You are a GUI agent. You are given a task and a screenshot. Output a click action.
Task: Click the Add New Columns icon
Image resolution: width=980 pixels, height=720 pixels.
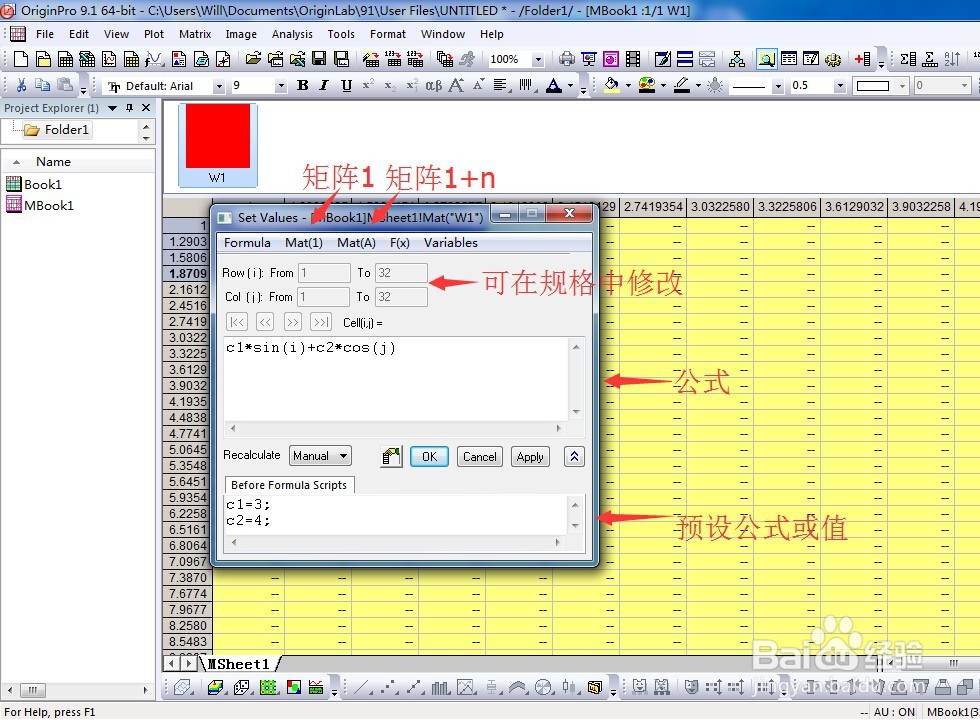pos(862,59)
